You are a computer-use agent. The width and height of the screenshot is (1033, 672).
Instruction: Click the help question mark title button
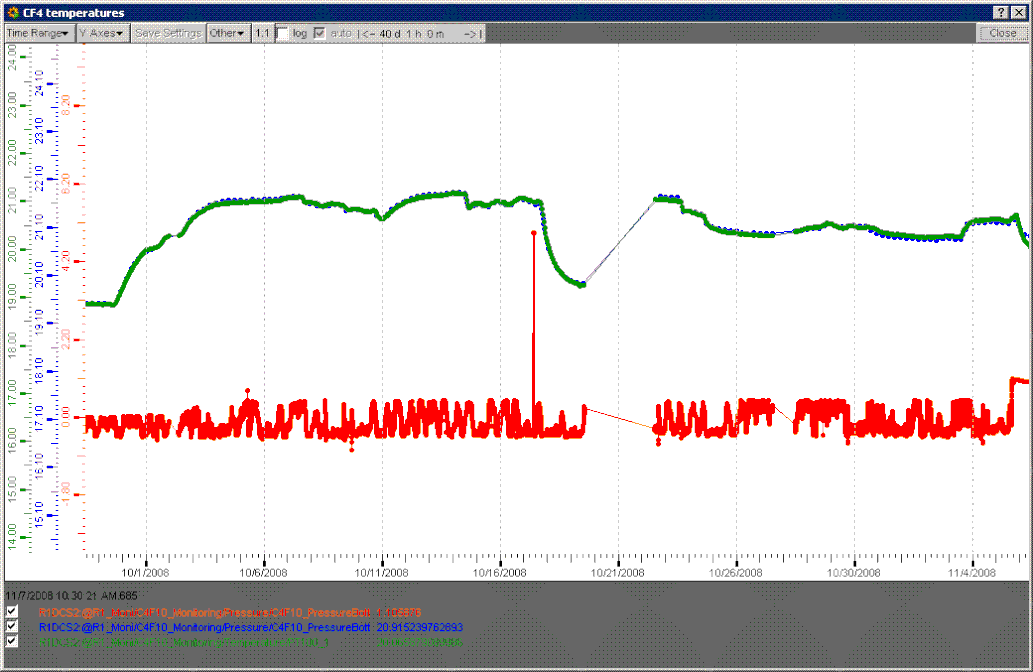pyautogui.click(x=1000, y=13)
